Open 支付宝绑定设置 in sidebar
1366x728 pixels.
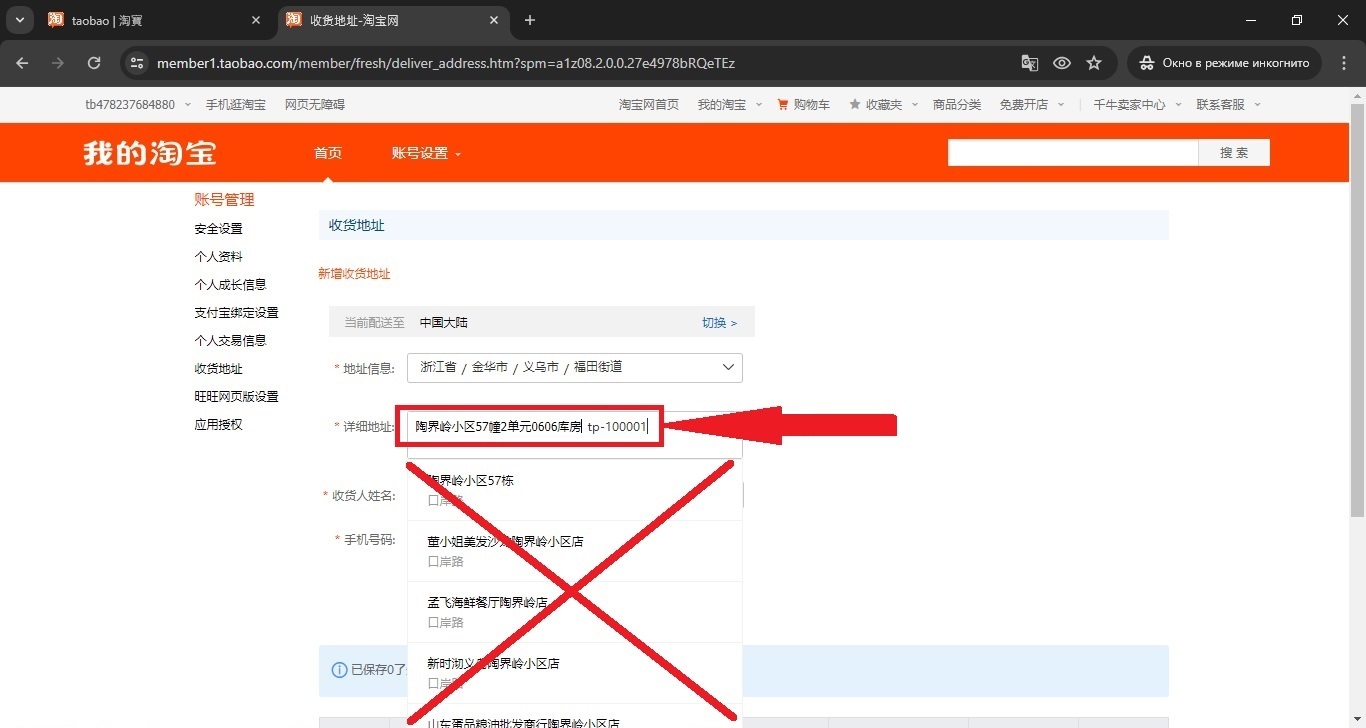pos(236,313)
